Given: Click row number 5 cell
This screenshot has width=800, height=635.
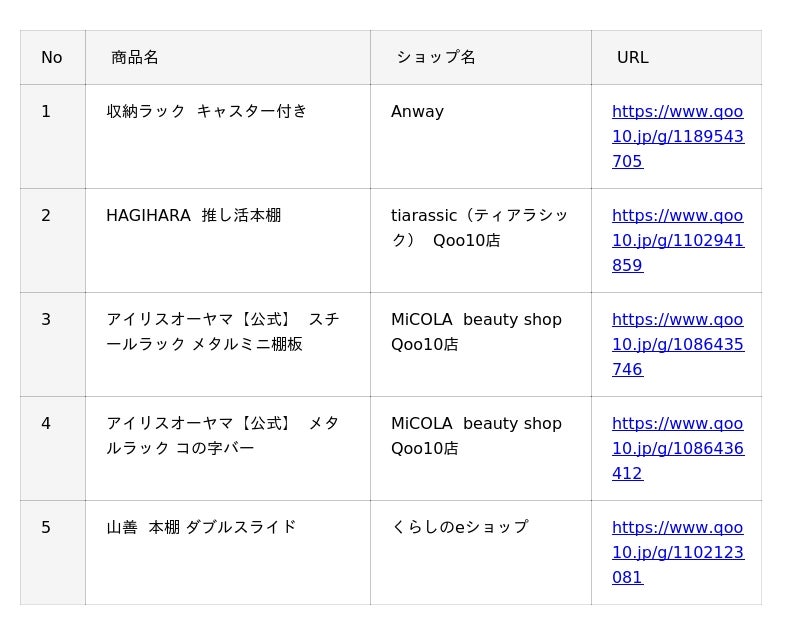Looking at the screenshot, I should (53, 553).
